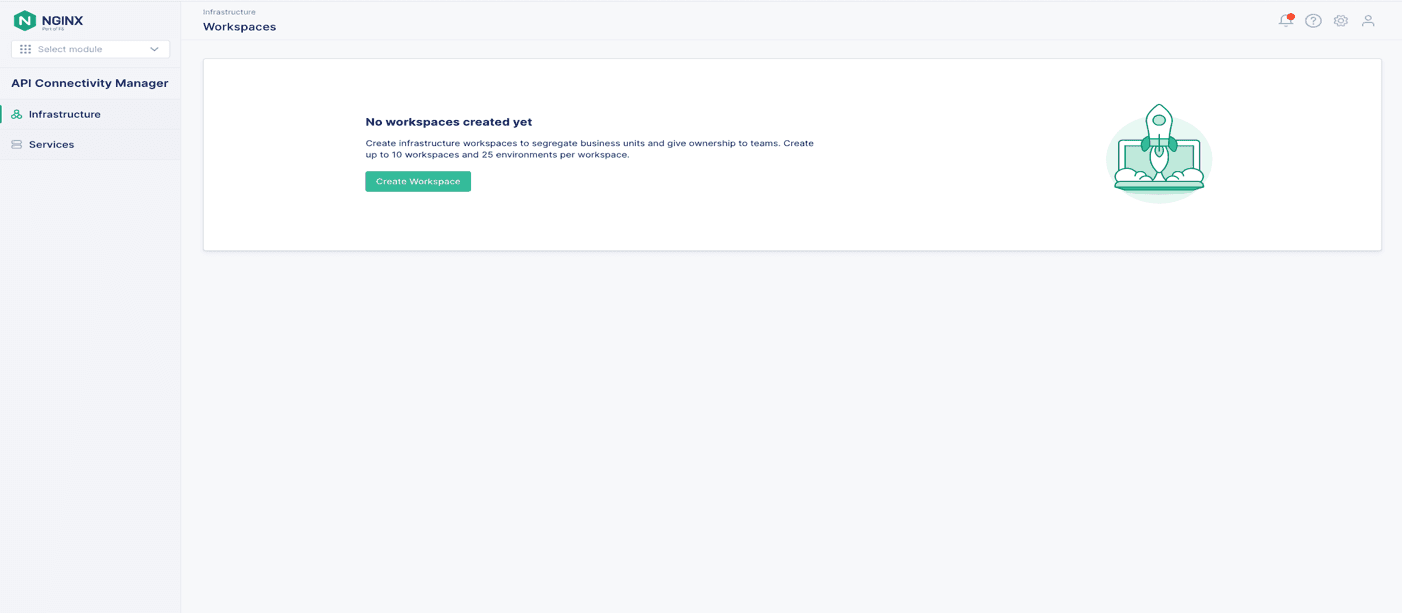1402x613 pixels.
Task: Click the Infrastructure sidebar icon
Action: coord(17,115)
